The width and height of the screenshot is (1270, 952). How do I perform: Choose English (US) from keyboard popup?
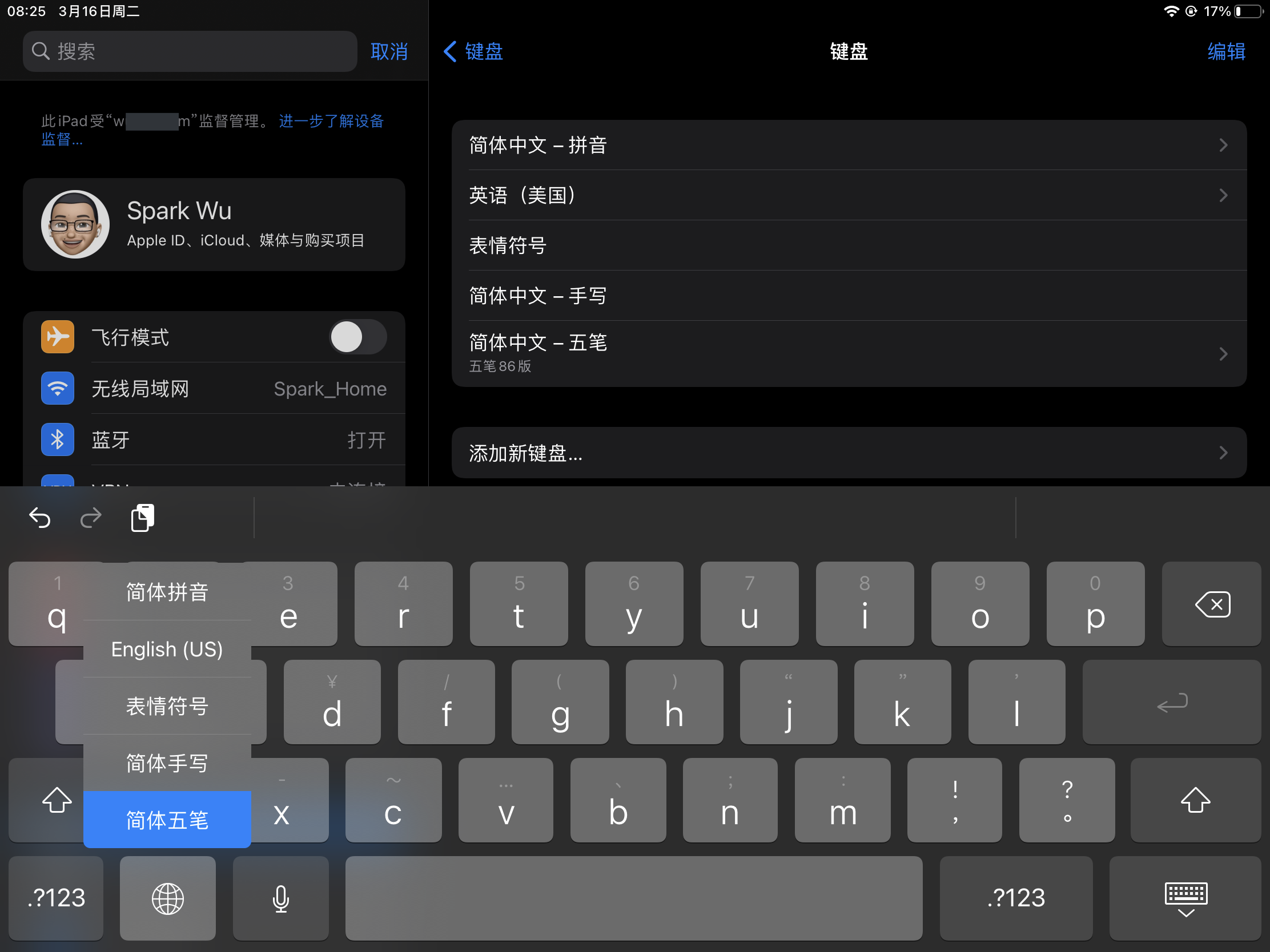click(167, 649)
